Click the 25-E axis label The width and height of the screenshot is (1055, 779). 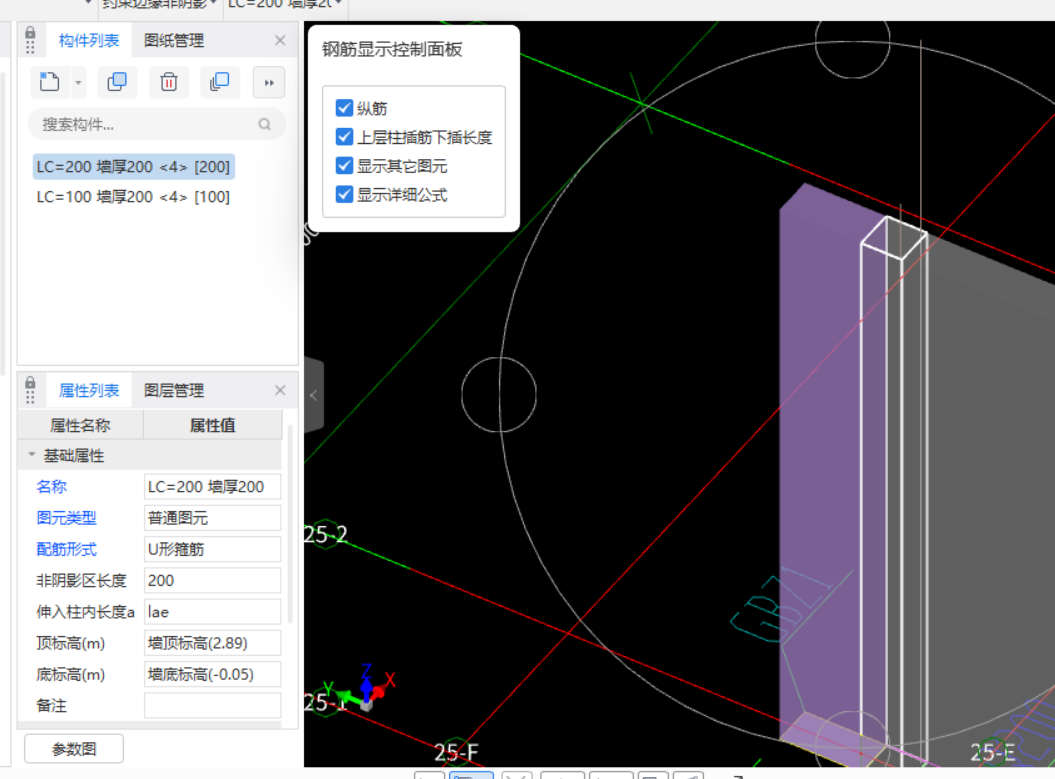point(993,752)
